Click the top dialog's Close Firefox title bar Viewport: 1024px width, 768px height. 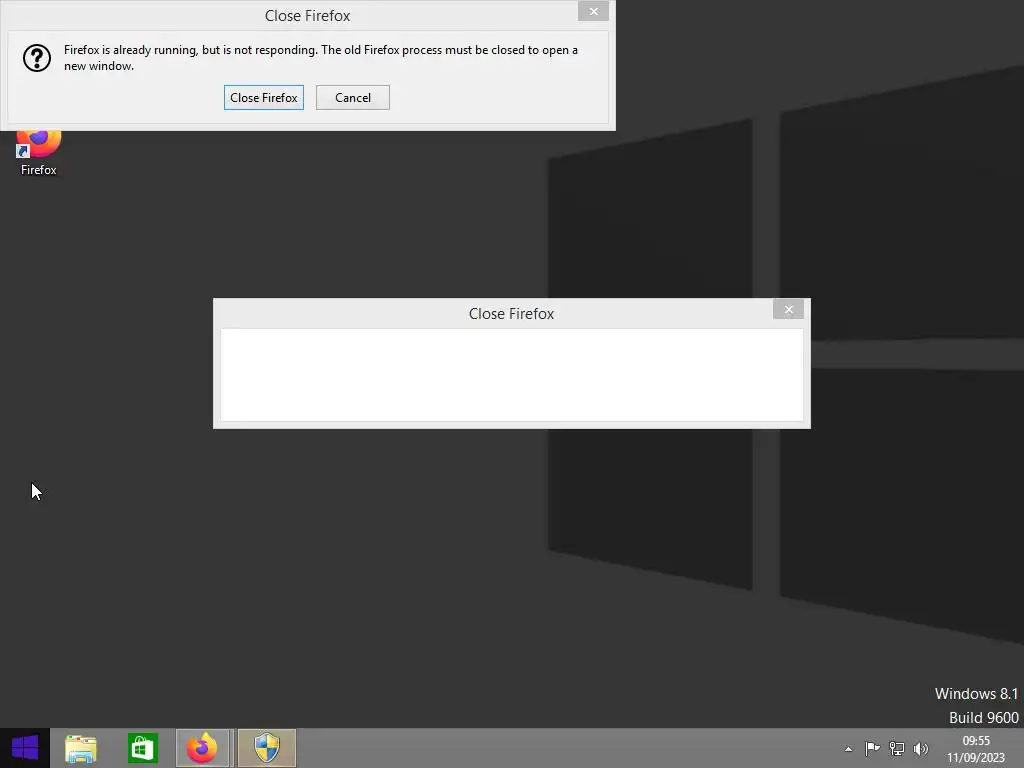[307, 16]
